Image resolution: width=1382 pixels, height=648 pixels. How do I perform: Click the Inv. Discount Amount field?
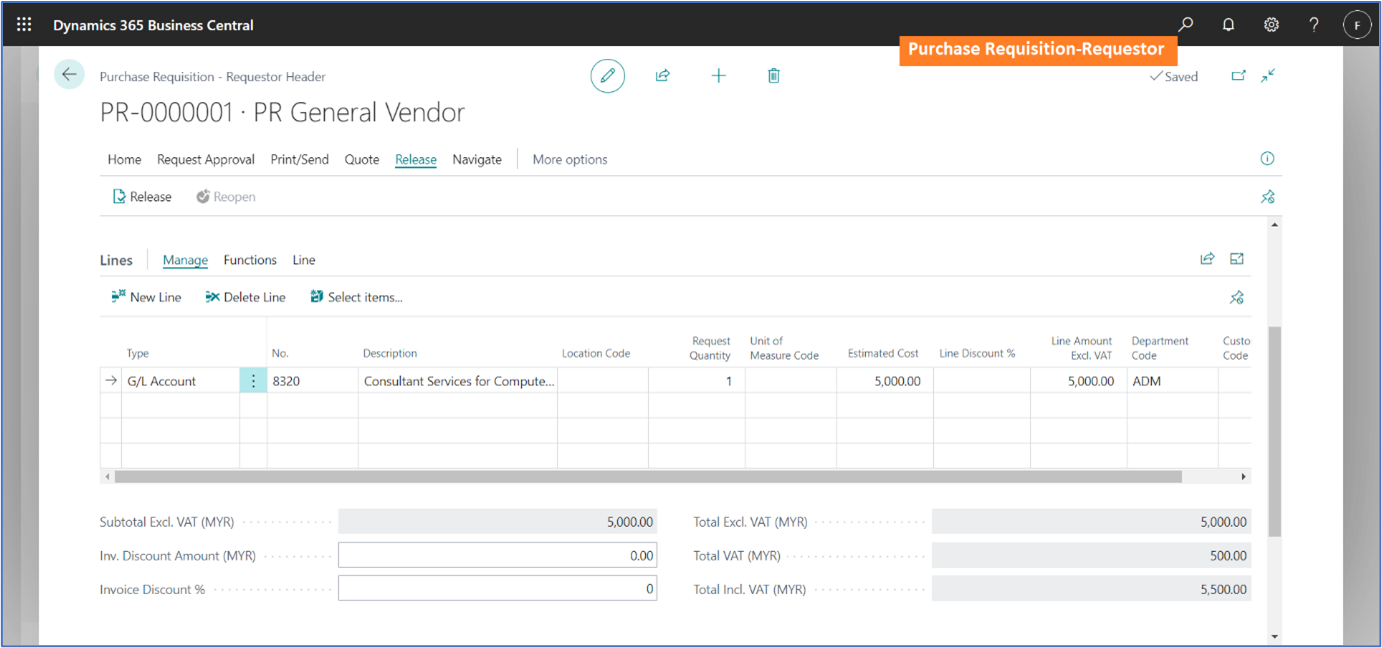tap(497, 556)
